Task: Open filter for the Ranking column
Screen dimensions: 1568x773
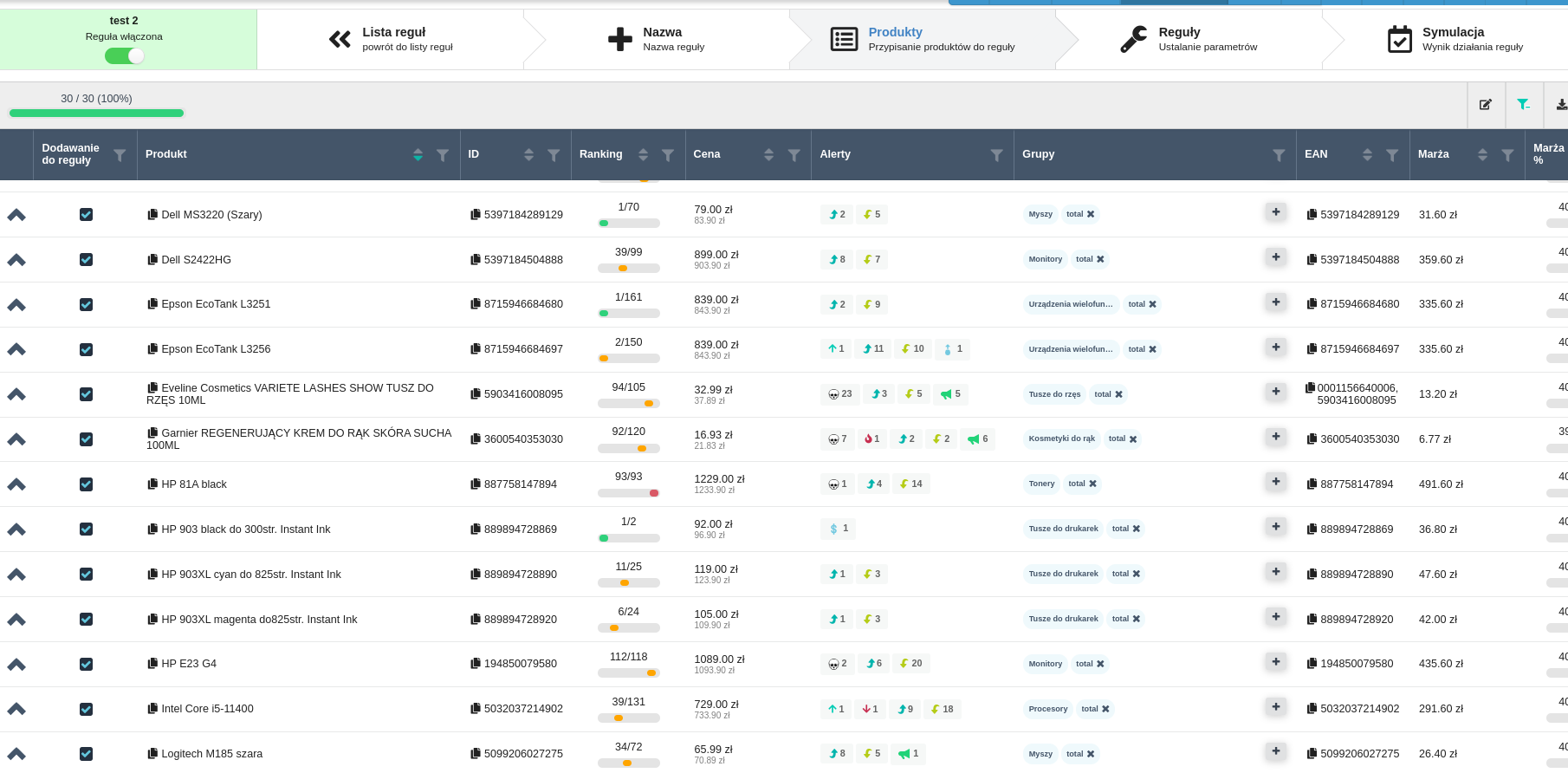Action: coord(668,155)
